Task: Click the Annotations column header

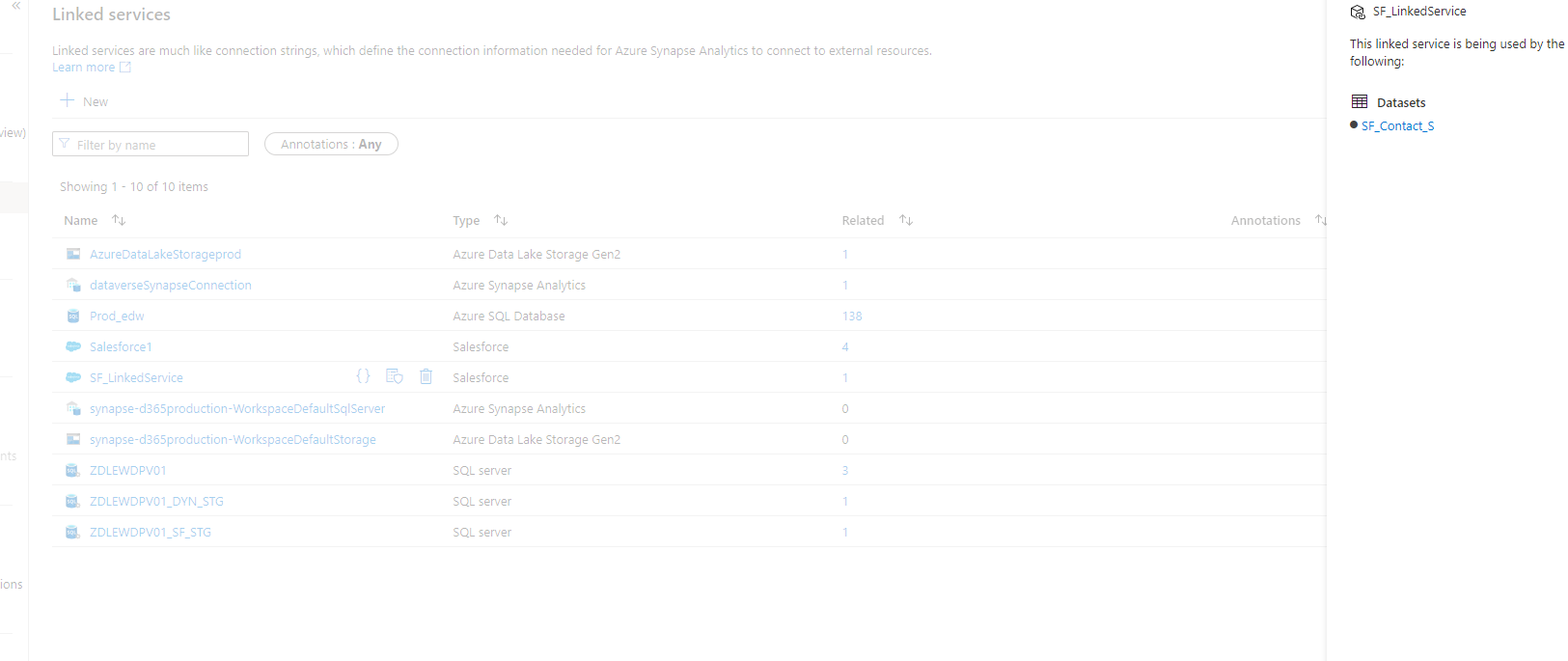Action: click(1266, 220)
